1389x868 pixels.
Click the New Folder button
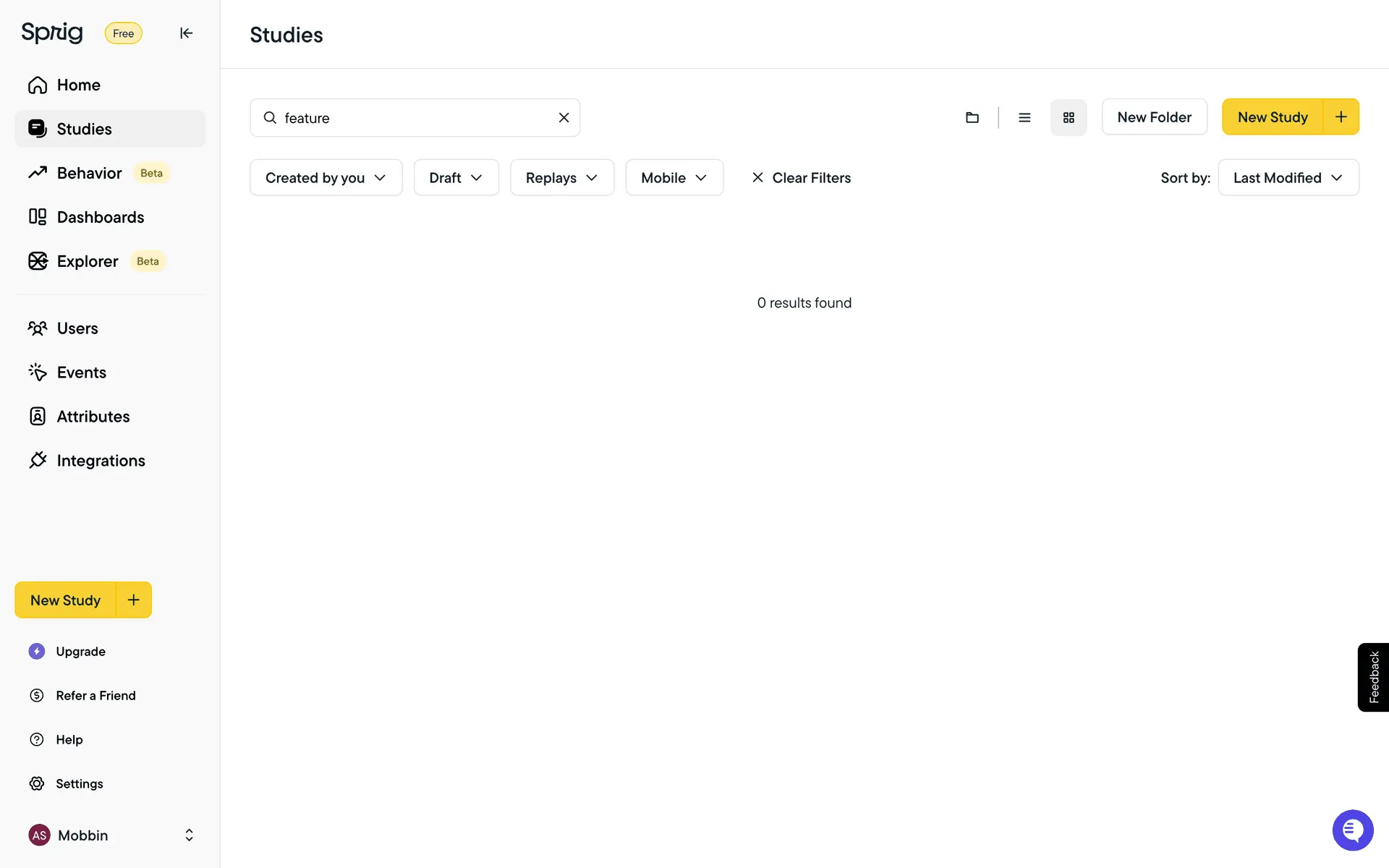[1154, 117]
